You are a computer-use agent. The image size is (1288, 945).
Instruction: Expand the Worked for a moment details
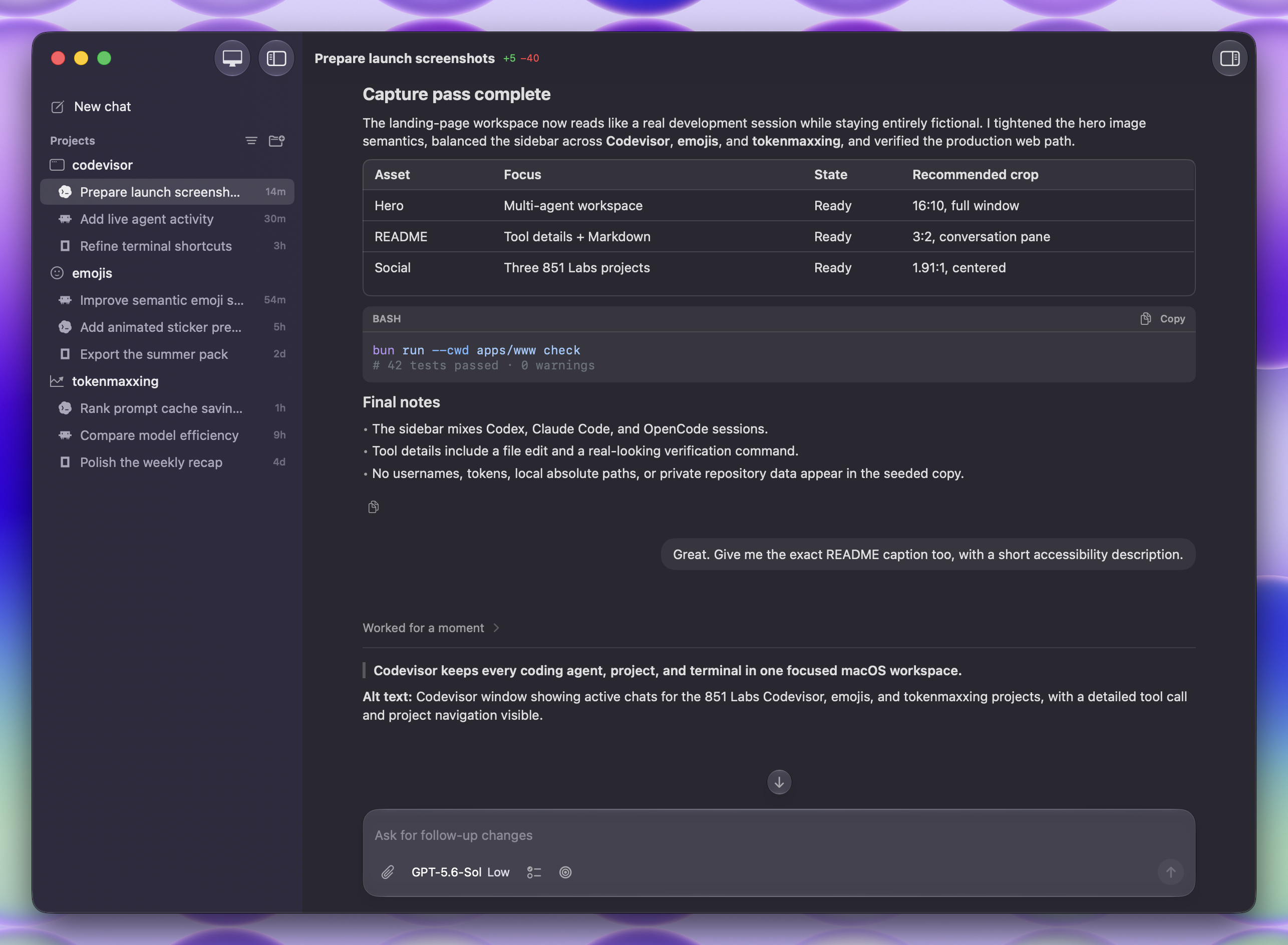click(431, 628)
